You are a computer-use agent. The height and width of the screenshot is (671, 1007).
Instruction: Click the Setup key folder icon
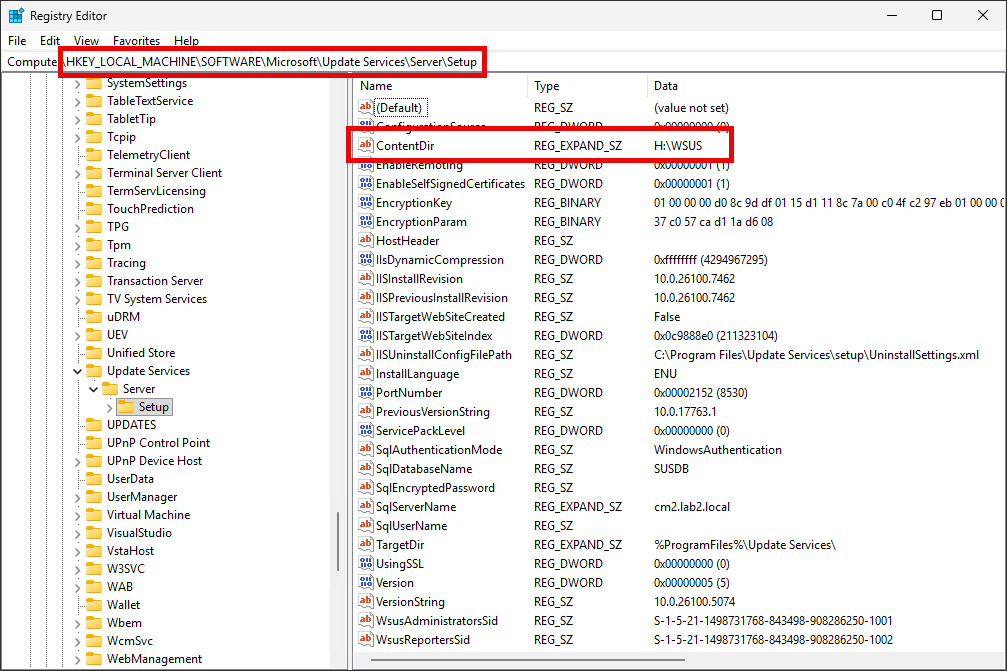[x=126, y=406]
